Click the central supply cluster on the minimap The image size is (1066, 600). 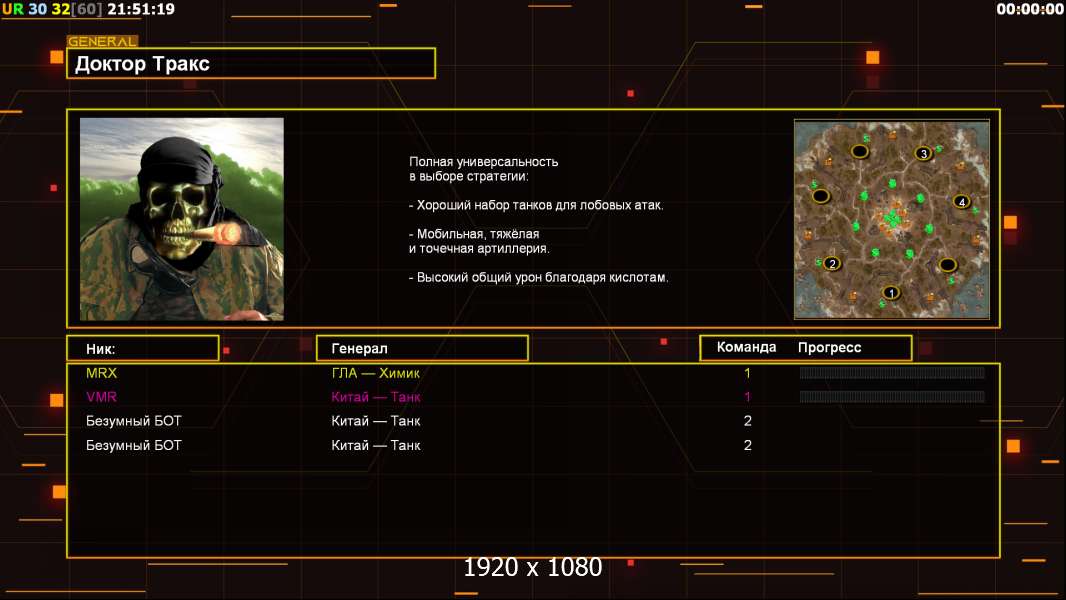(893, 219)
